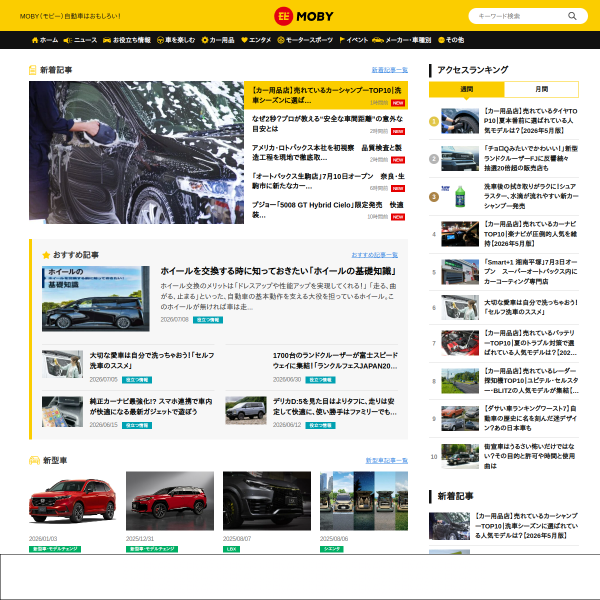Viewport: 600px width, 600px height.
Task: Click the search magnifier icon
Action: [x=572, y=16]
